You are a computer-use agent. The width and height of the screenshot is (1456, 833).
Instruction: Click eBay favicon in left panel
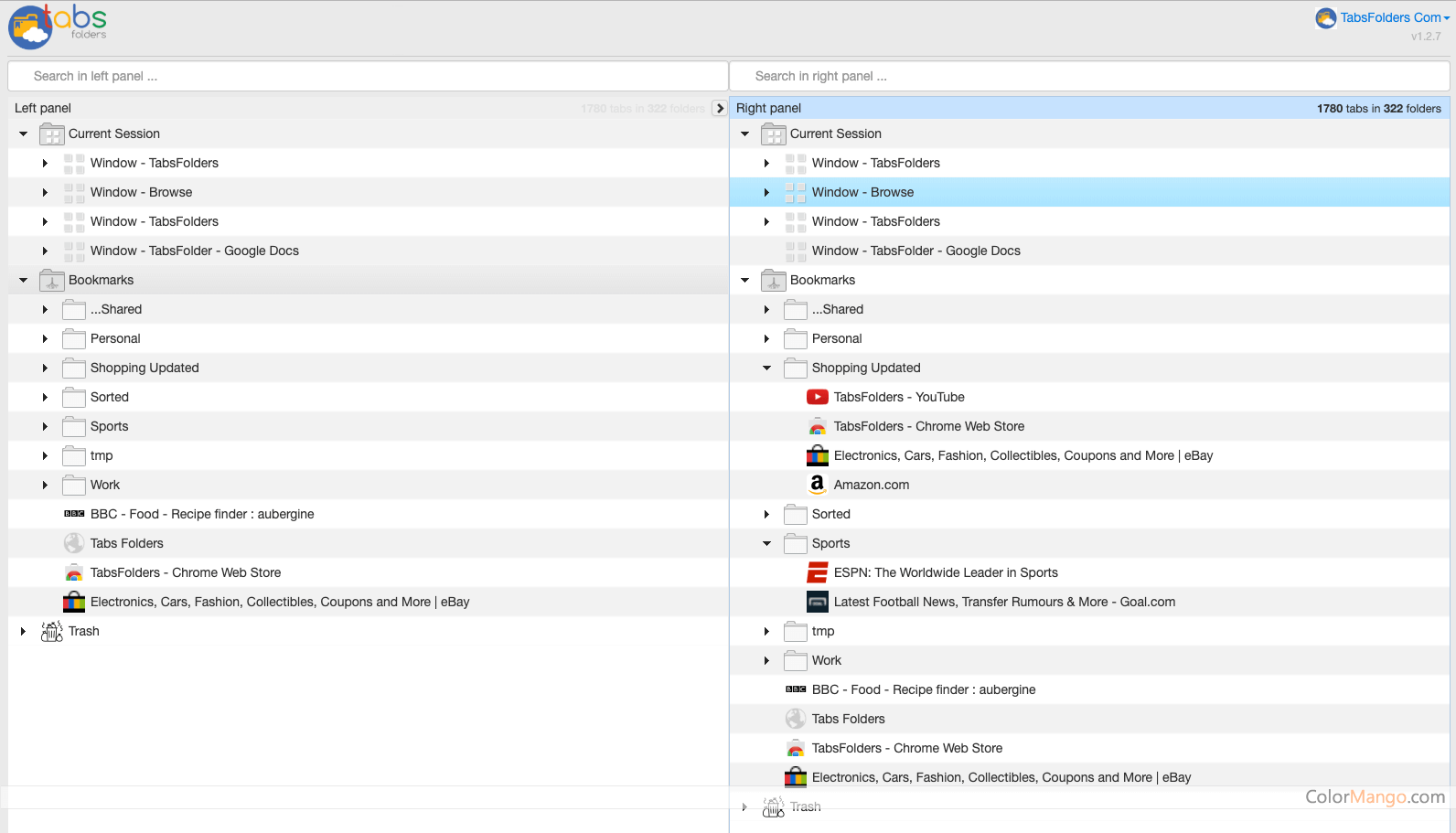click(74, 602)
